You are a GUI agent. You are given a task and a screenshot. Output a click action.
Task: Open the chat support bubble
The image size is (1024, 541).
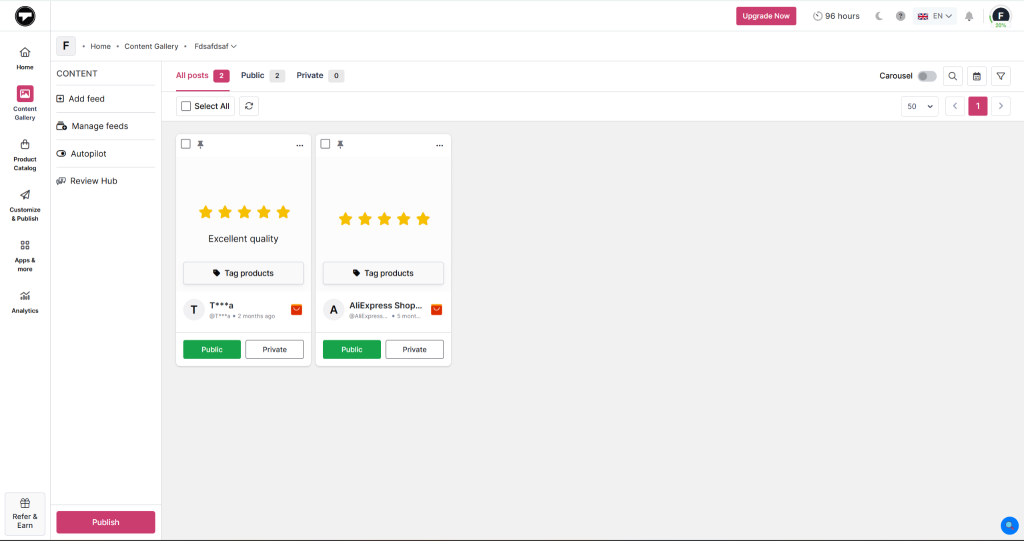click(x=1010, y=525)
